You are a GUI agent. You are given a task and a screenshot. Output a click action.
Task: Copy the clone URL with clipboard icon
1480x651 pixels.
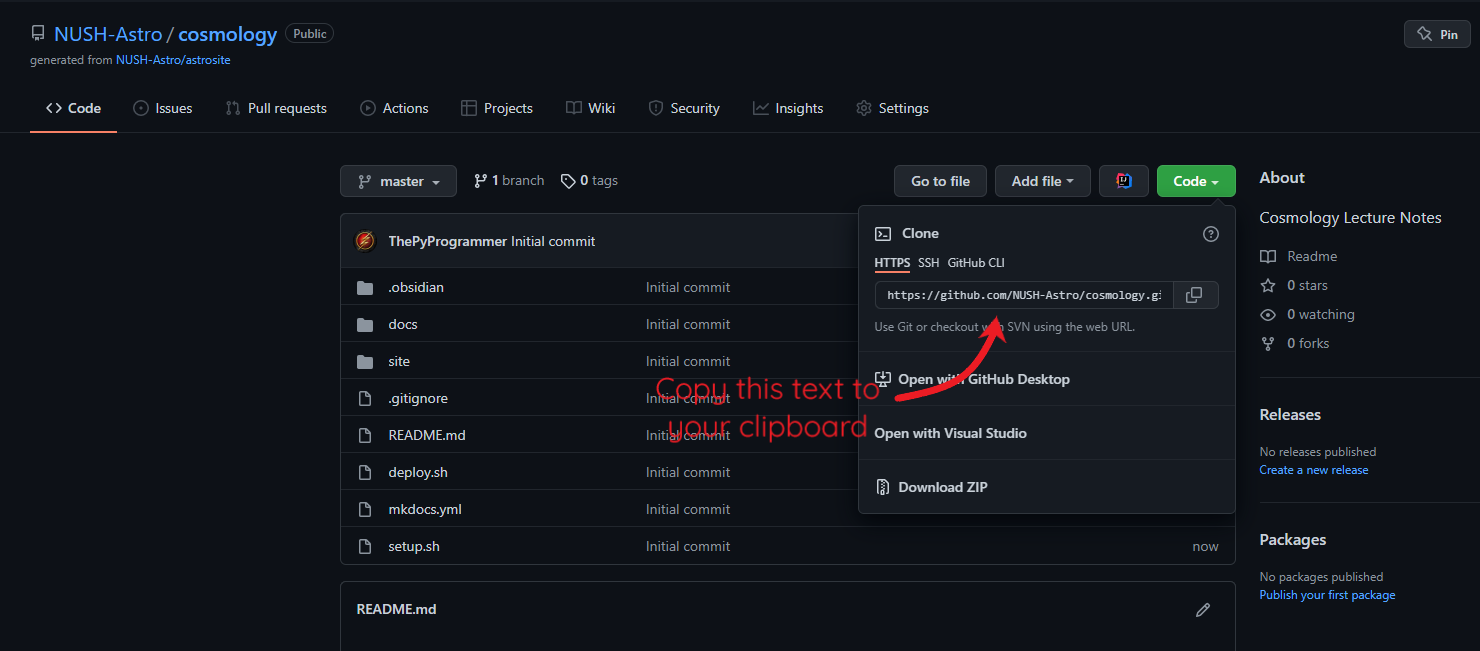(x=1195, y=295)
